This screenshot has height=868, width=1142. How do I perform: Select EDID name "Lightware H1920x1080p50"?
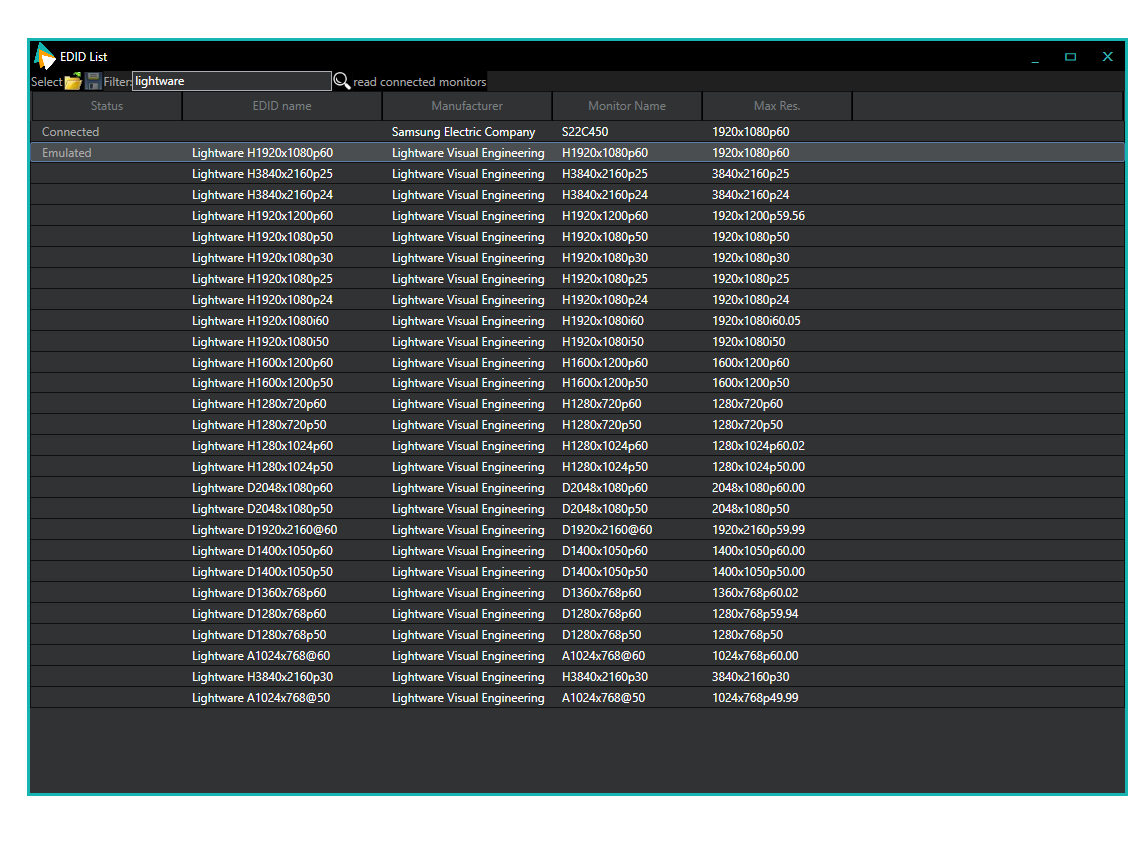[x=262, y=237]
